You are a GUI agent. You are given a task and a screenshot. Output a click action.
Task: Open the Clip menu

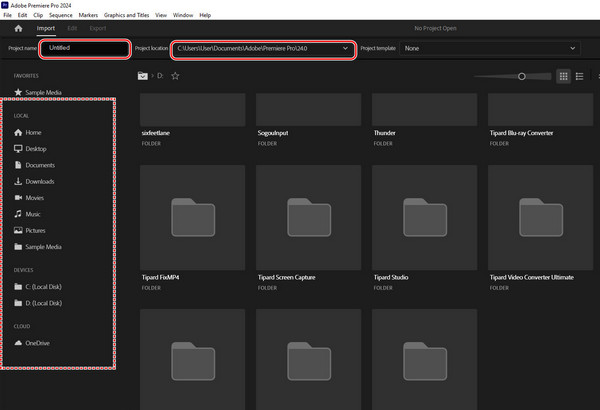(38, 15)
